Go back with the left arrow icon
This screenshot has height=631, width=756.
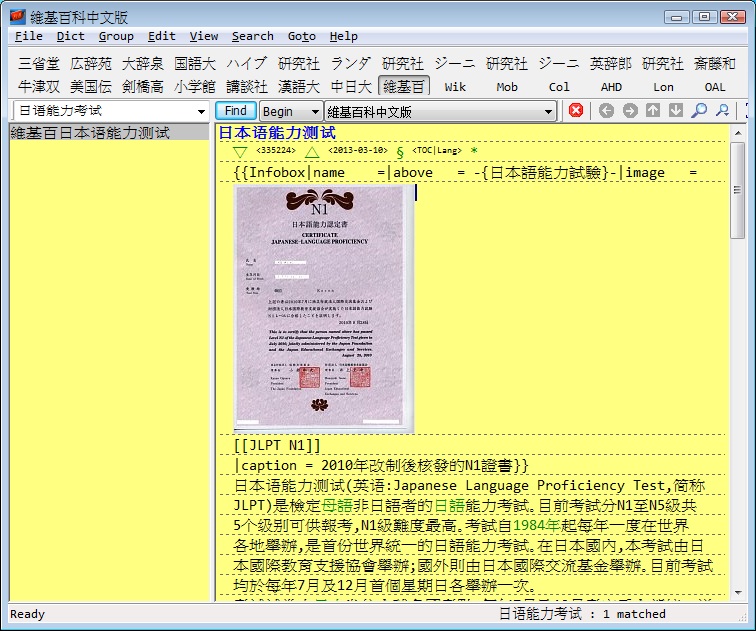pos(606,110)
